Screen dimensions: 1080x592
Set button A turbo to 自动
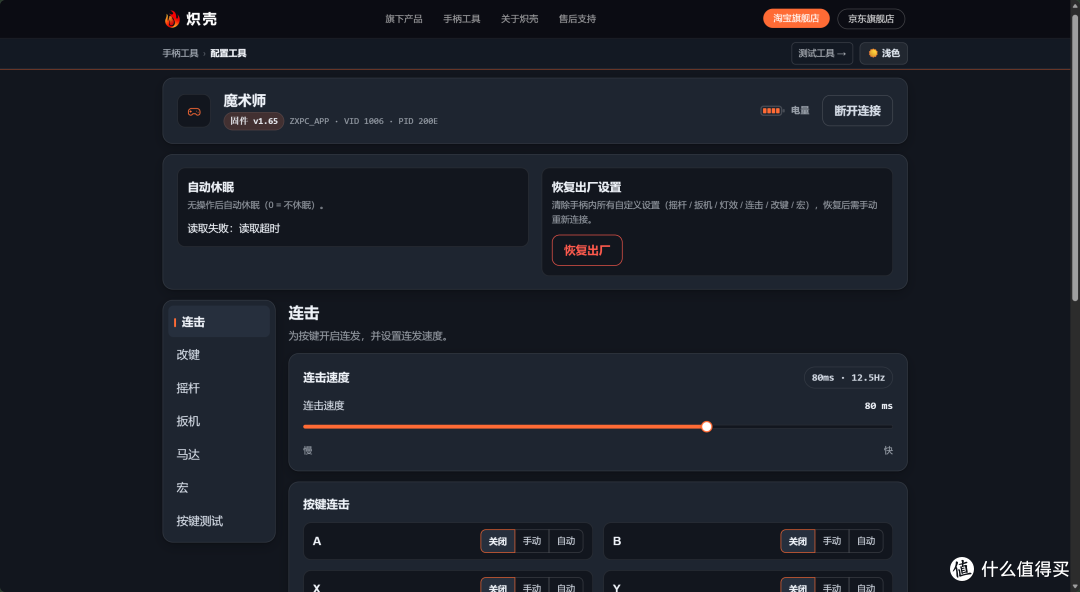[x=566, y=541]
